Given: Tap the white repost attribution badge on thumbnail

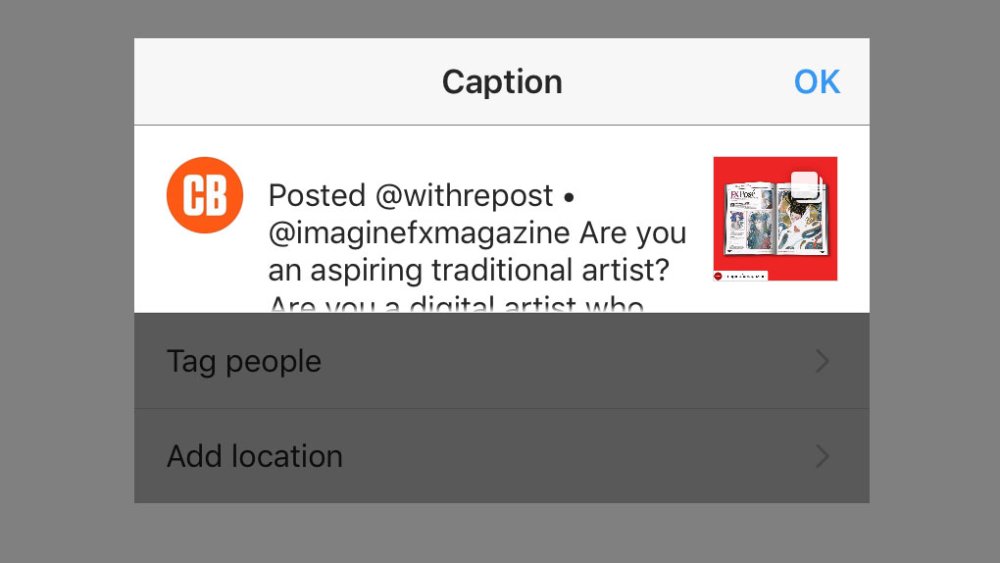Looking at the screenshot, I should point(740,276).
